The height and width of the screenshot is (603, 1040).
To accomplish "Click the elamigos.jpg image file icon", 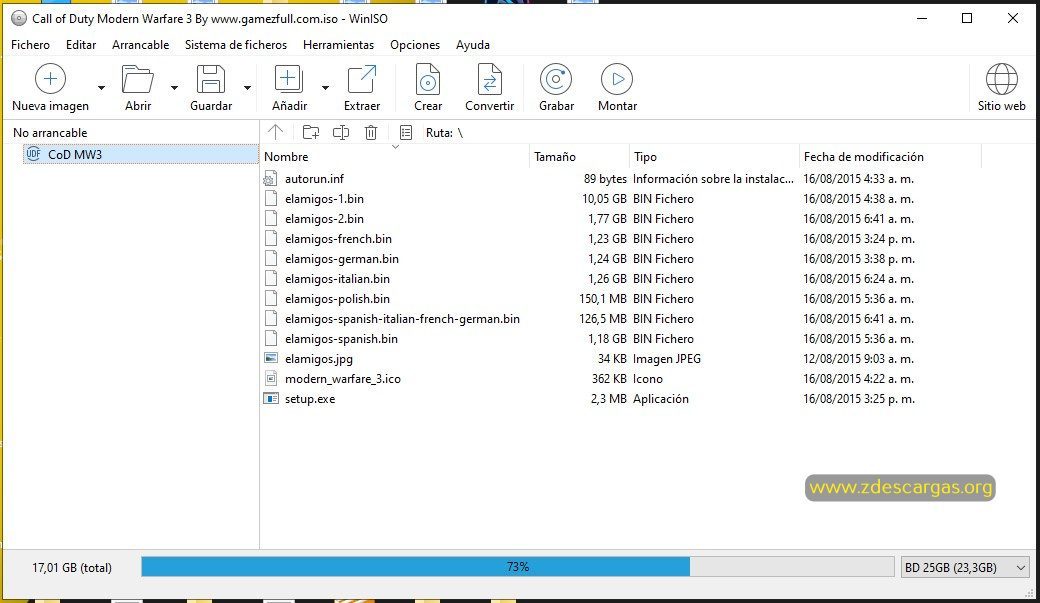I will click(x=271, y=358).
